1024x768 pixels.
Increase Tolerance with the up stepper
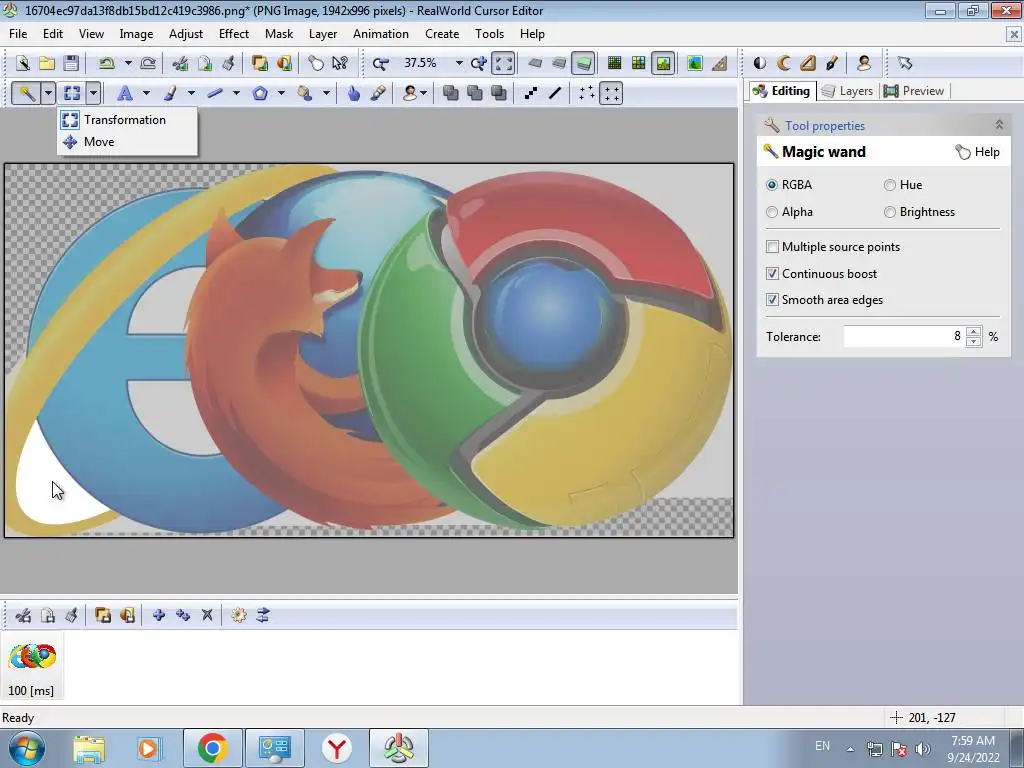974,332
